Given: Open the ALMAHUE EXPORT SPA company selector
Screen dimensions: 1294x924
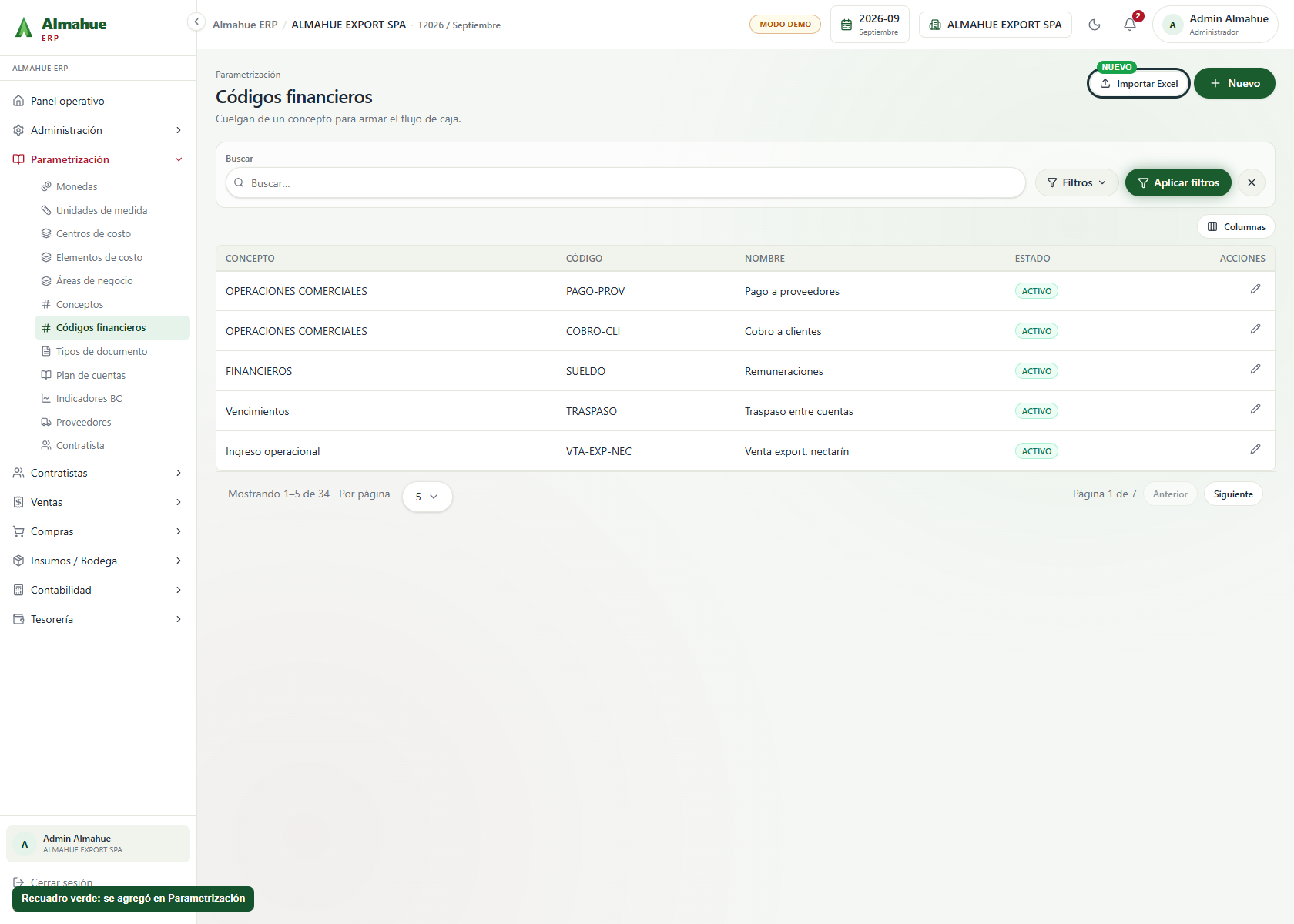Looking at the screenshot, I should pyautogui.click(x=995, y=25).
